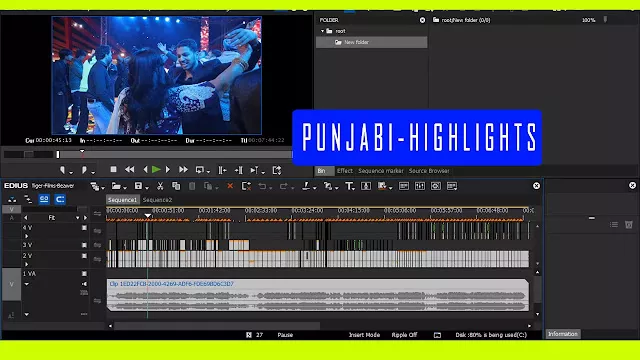Step forward to next frame
The height and width of the screenshot is (360, 640).
point(167,169)
